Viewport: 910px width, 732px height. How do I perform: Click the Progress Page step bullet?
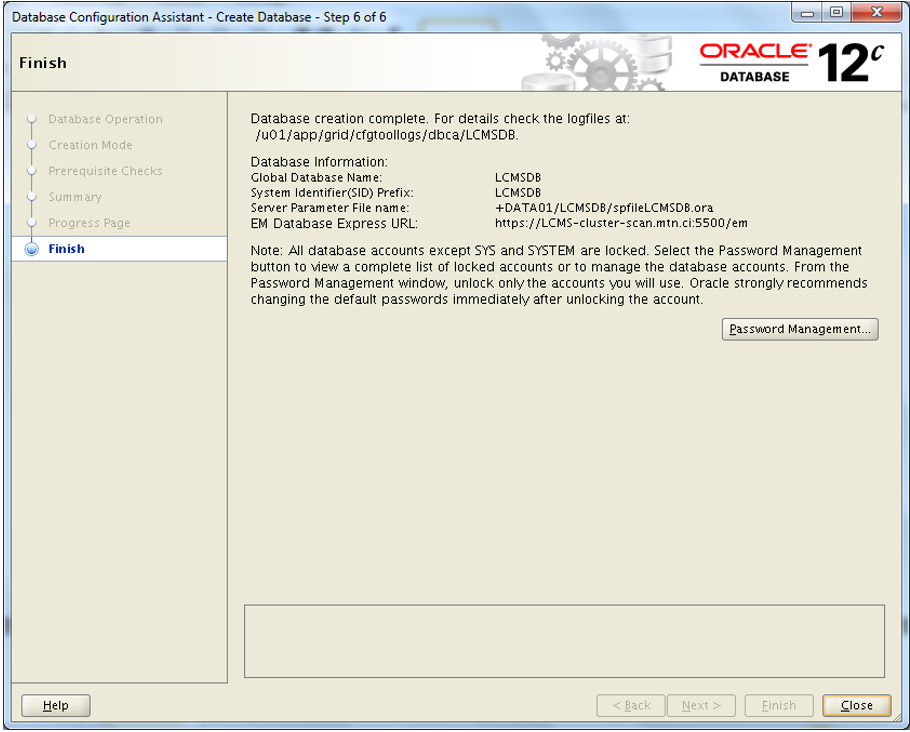pos(32,223)
